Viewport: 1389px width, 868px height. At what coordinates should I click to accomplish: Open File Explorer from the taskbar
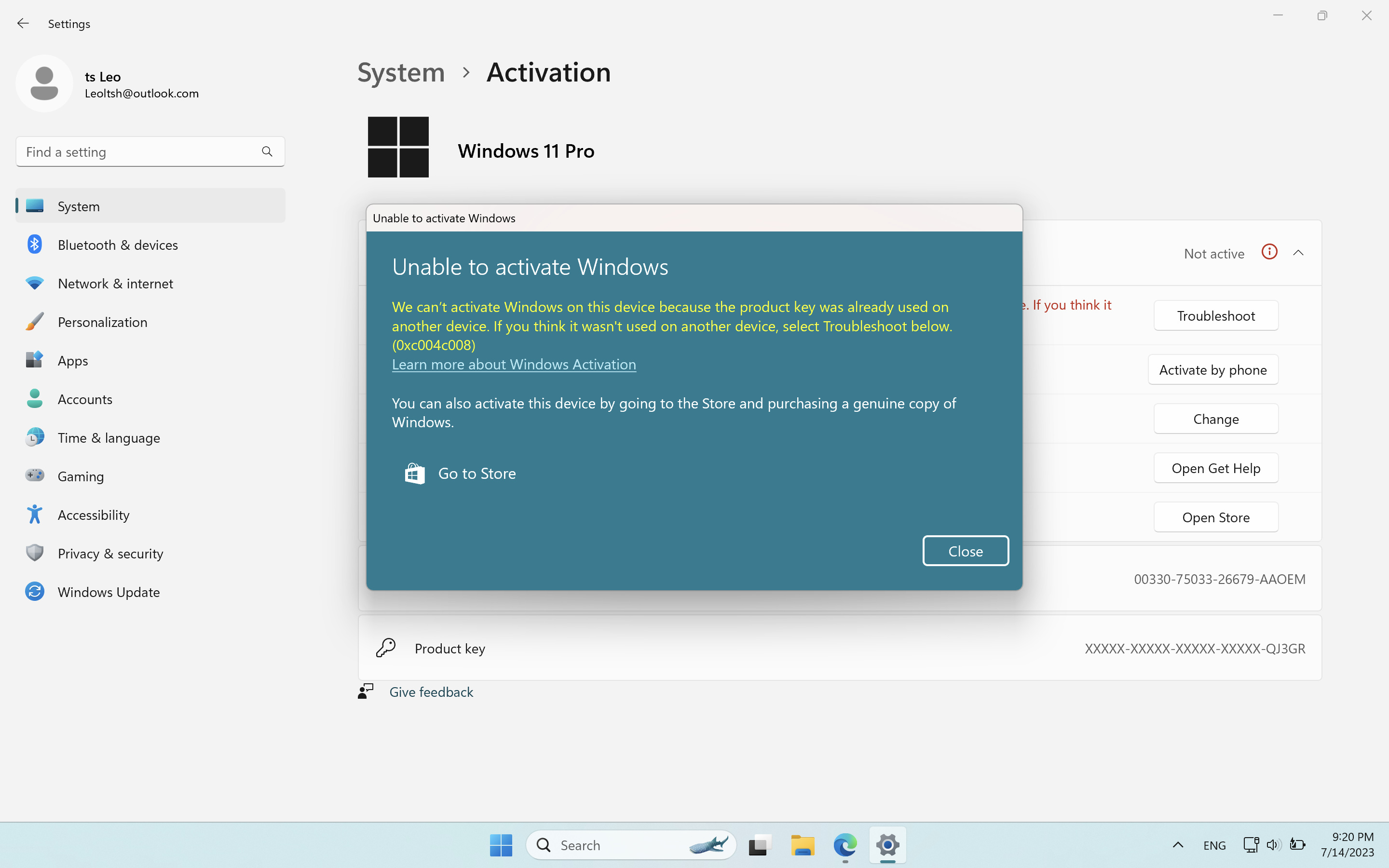pos(803,845)
